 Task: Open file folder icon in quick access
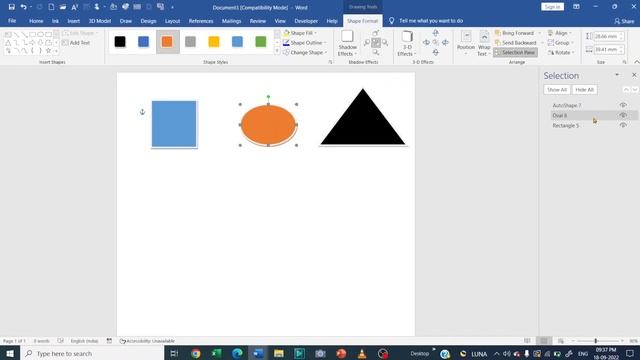point(62,7)
